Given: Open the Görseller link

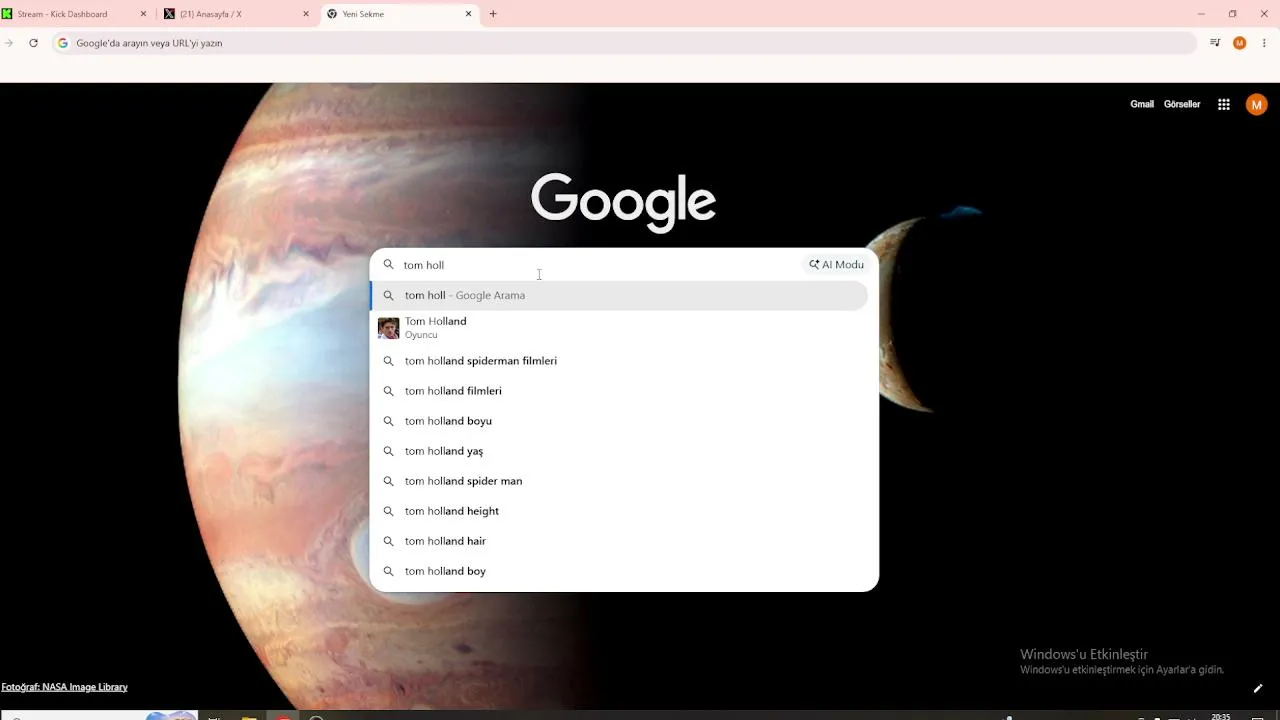Looking at the screenshot, I should click(x=1182, y=104).
